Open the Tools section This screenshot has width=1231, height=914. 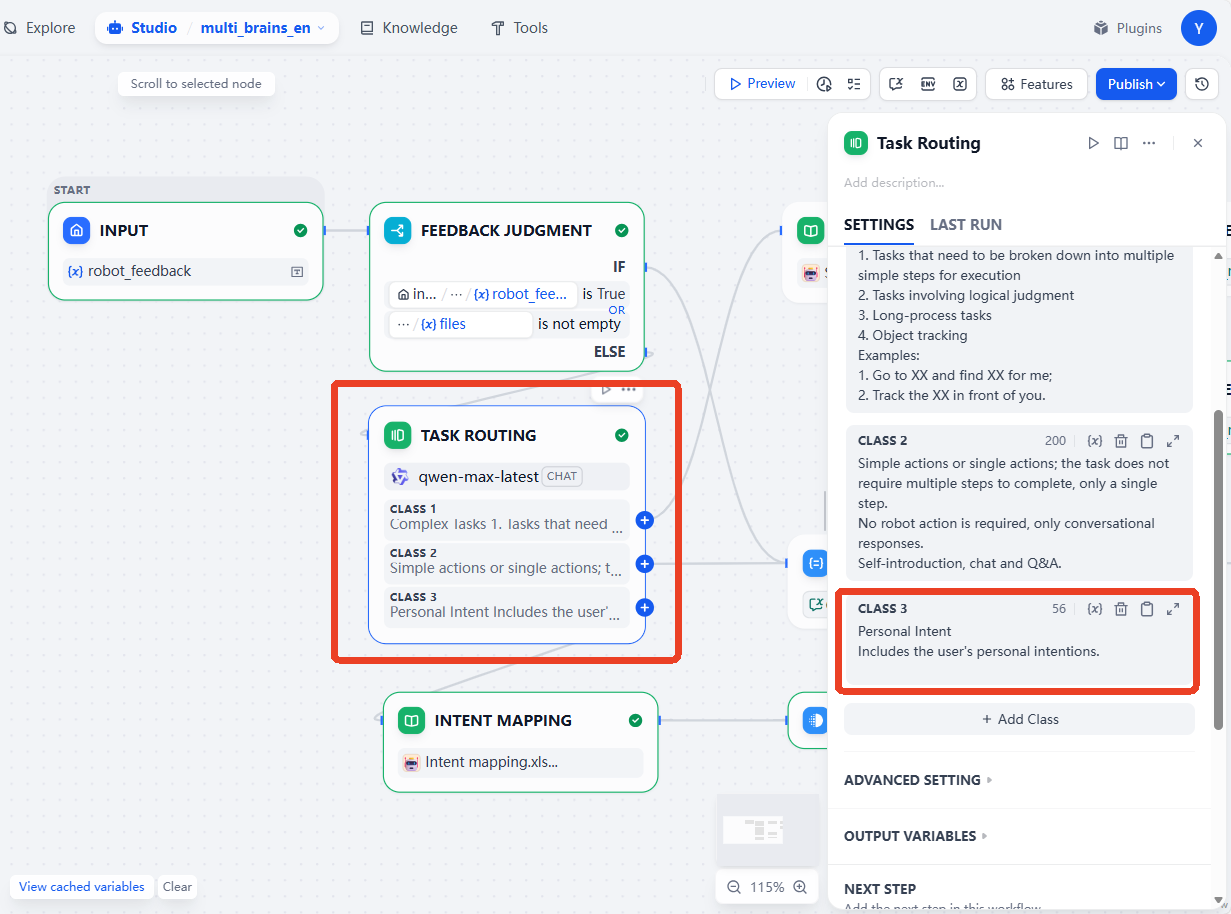(519, 28)
